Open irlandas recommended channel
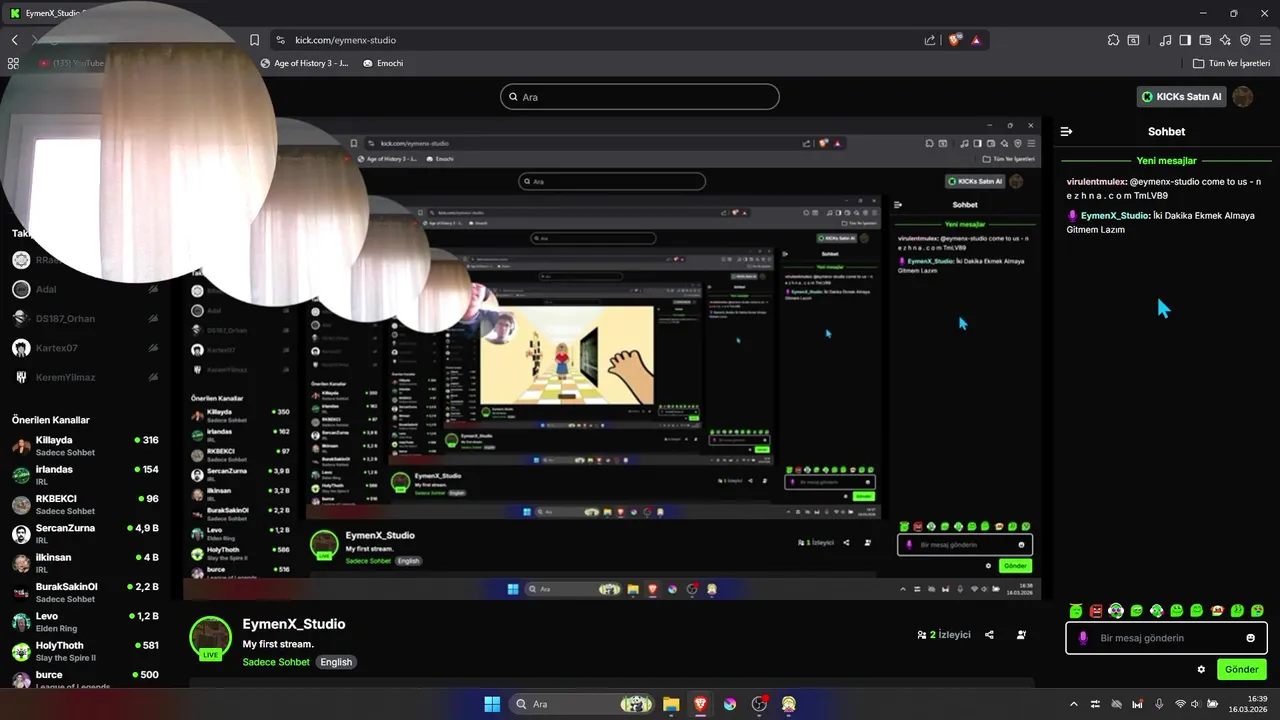 pos(85,475)
